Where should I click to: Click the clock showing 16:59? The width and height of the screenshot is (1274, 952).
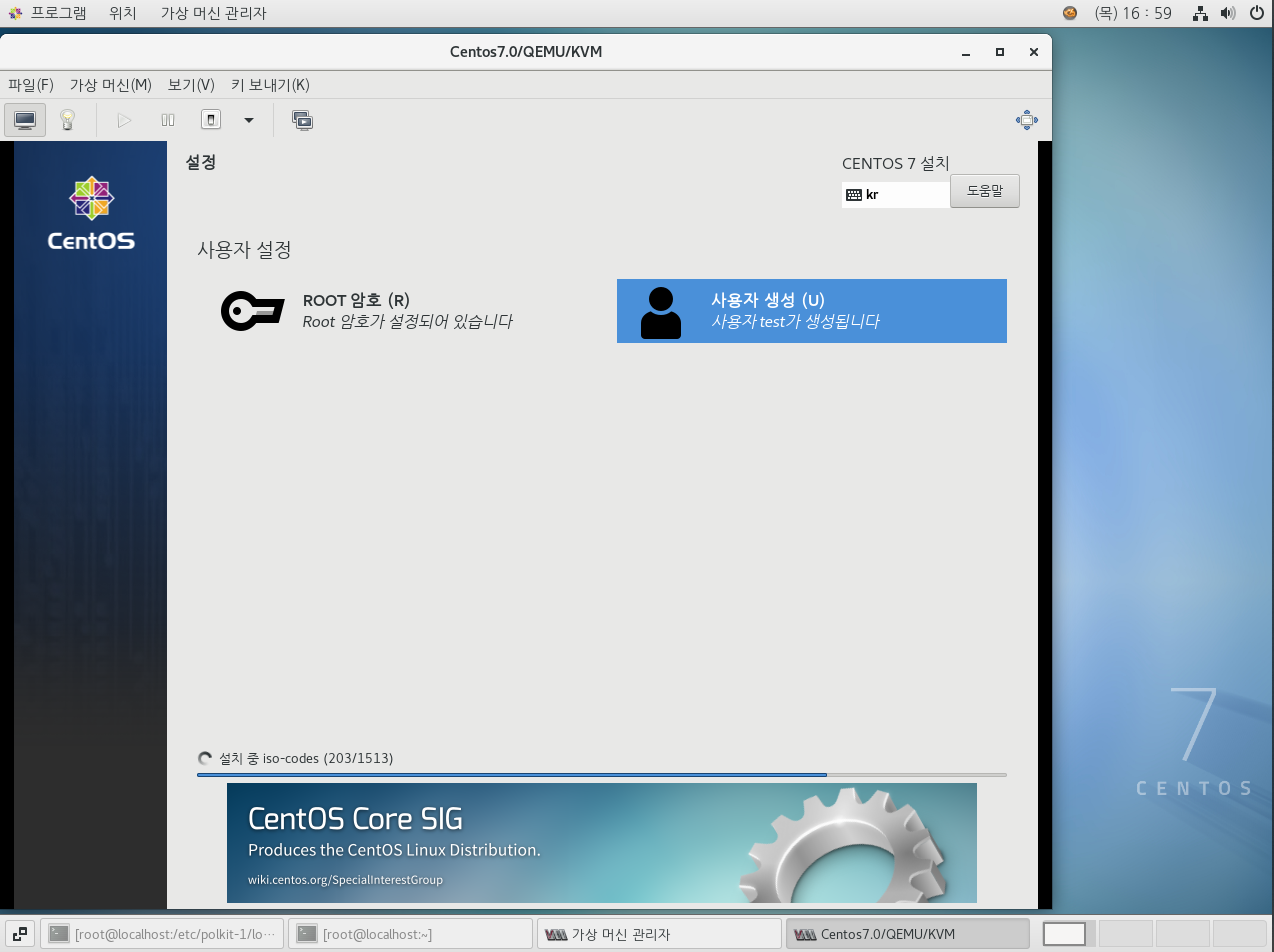pyautogui.click(x=1133, y=13)
